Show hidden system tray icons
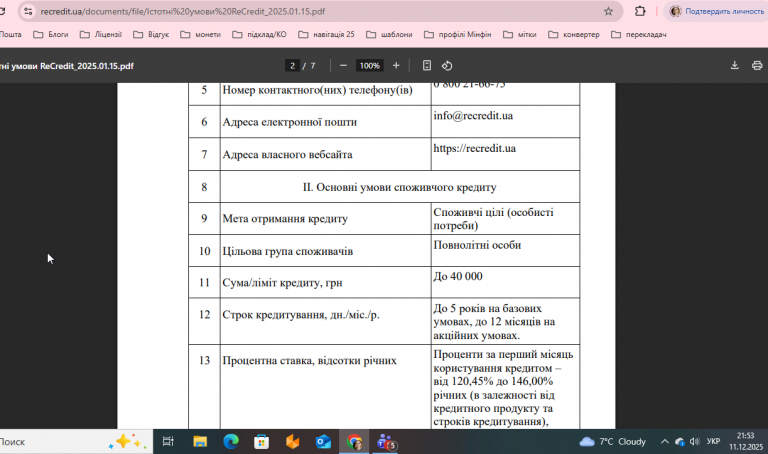This screenshot has height=454, width=768. [x=665, y=442]
